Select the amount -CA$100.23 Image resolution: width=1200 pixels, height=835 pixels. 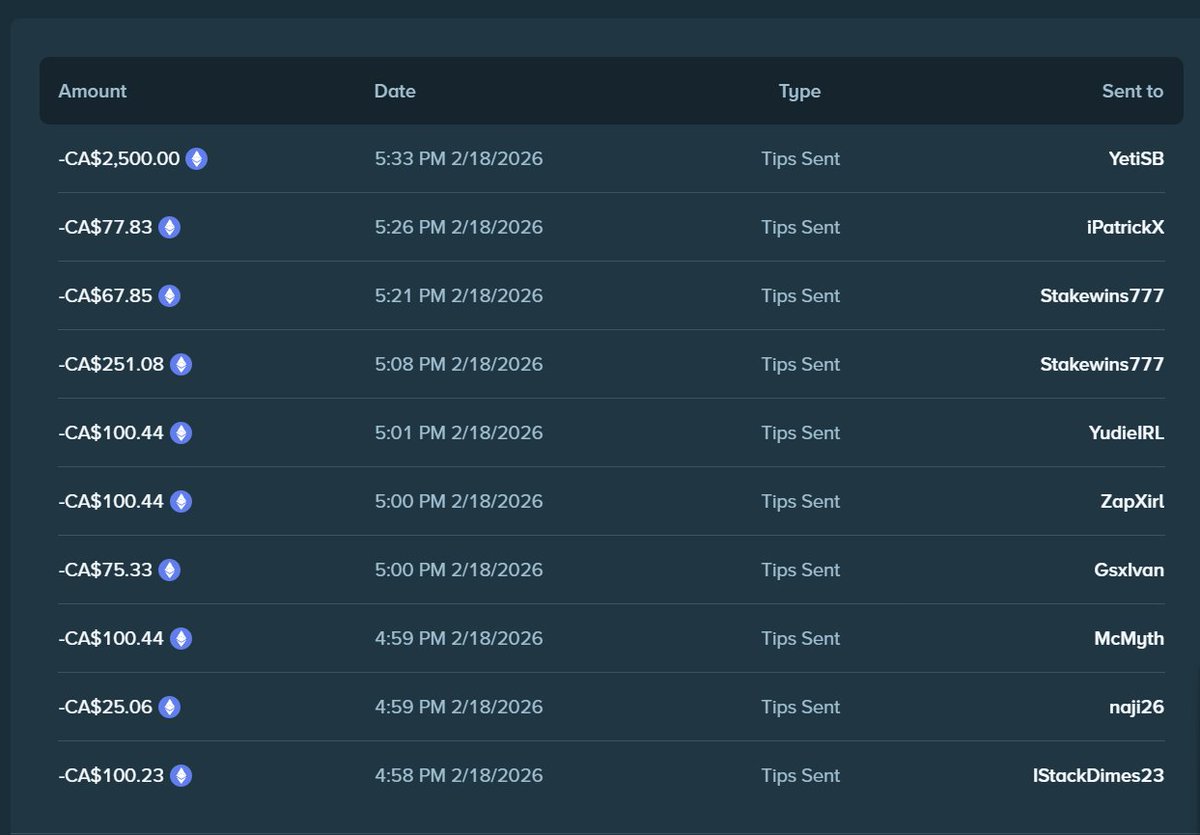pos(111,775)
